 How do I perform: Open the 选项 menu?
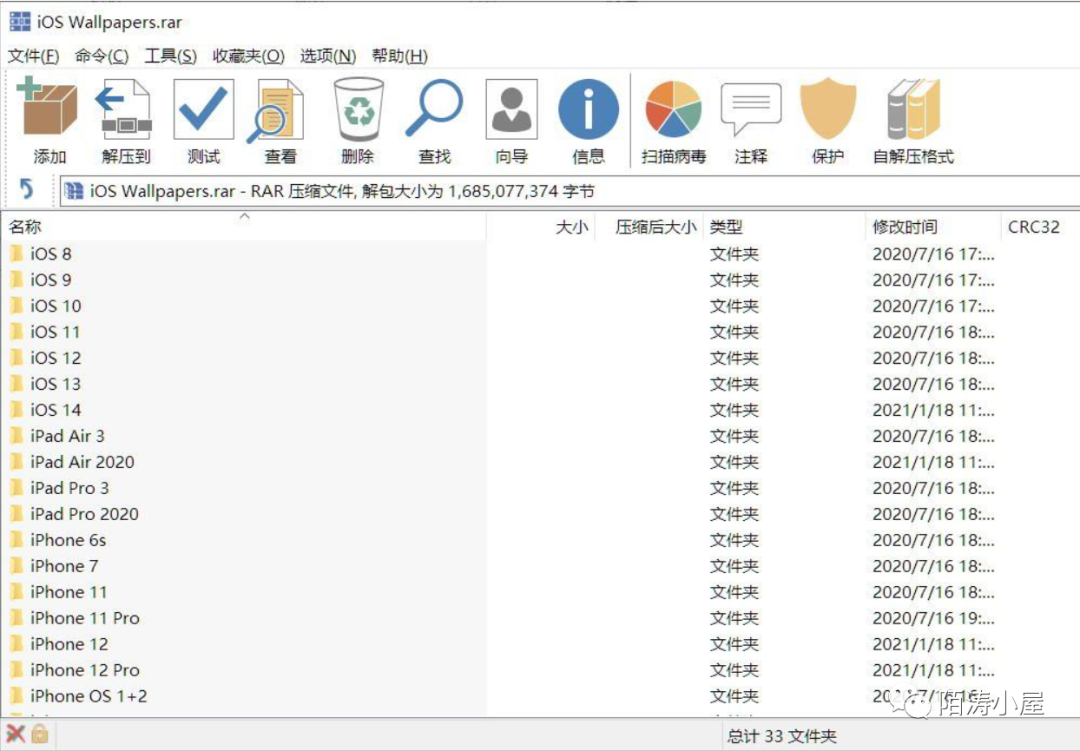(328, 56)
